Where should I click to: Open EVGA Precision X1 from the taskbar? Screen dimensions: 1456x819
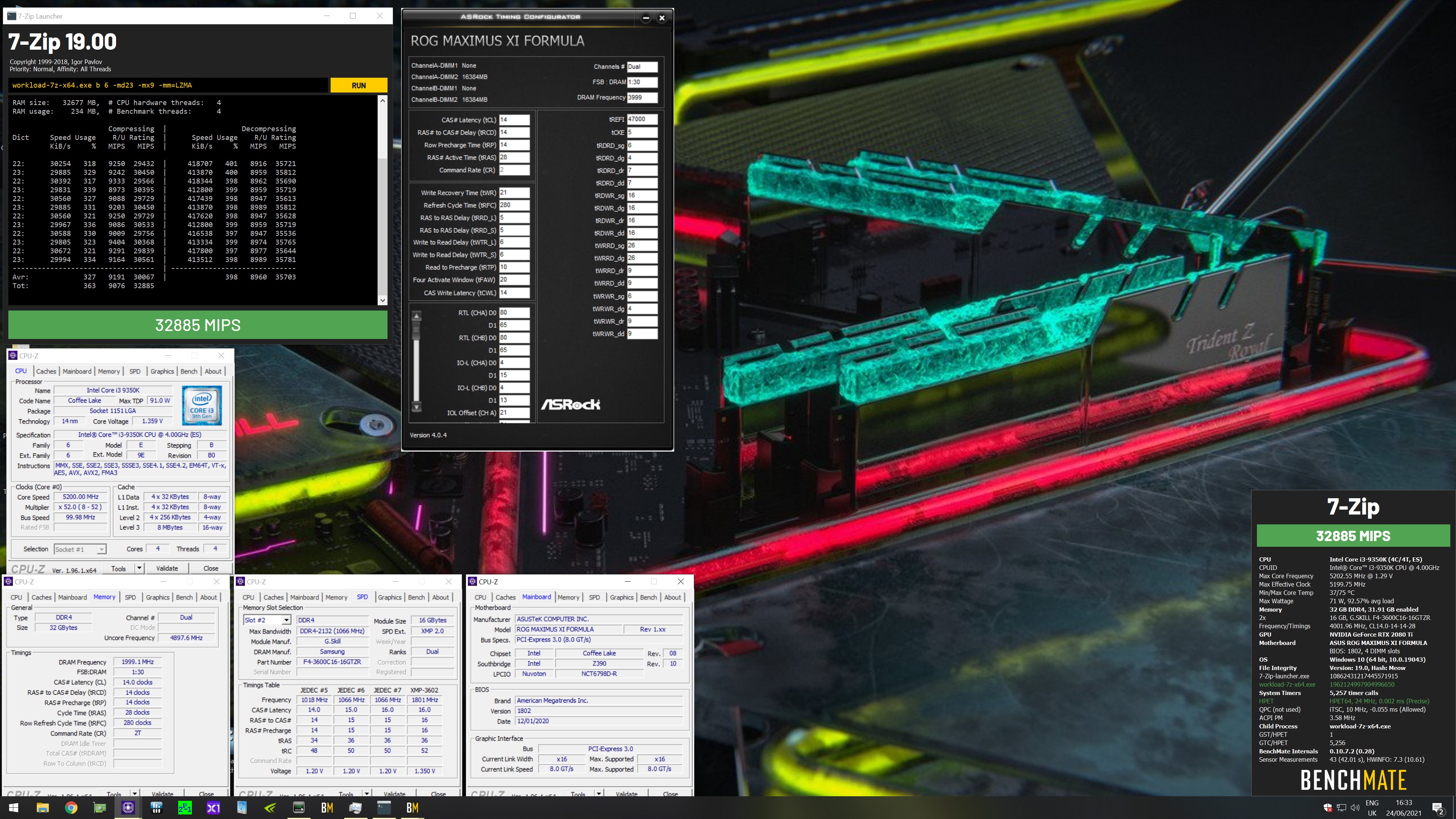[x=213, y=808]
